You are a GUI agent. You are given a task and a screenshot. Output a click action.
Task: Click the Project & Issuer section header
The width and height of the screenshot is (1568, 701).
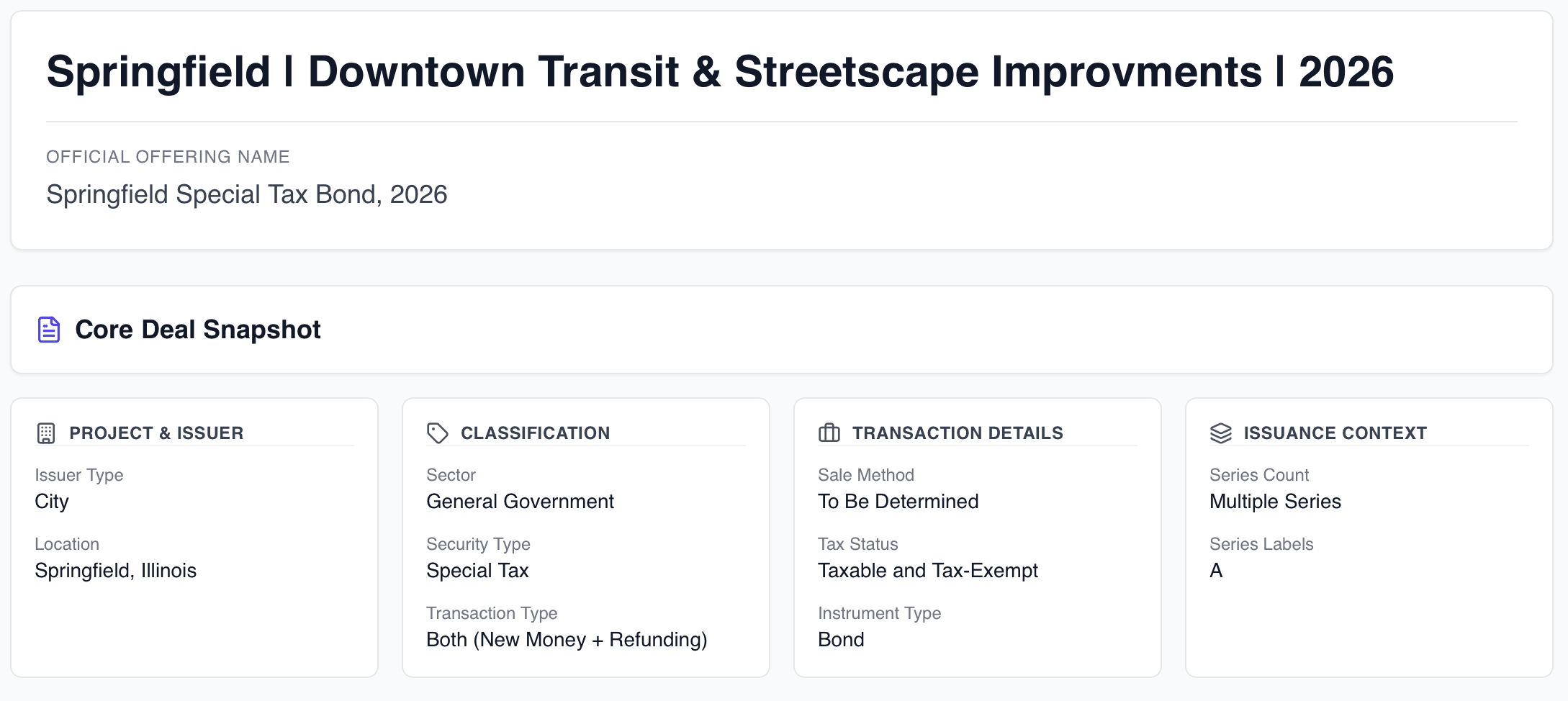coord(156,433)
